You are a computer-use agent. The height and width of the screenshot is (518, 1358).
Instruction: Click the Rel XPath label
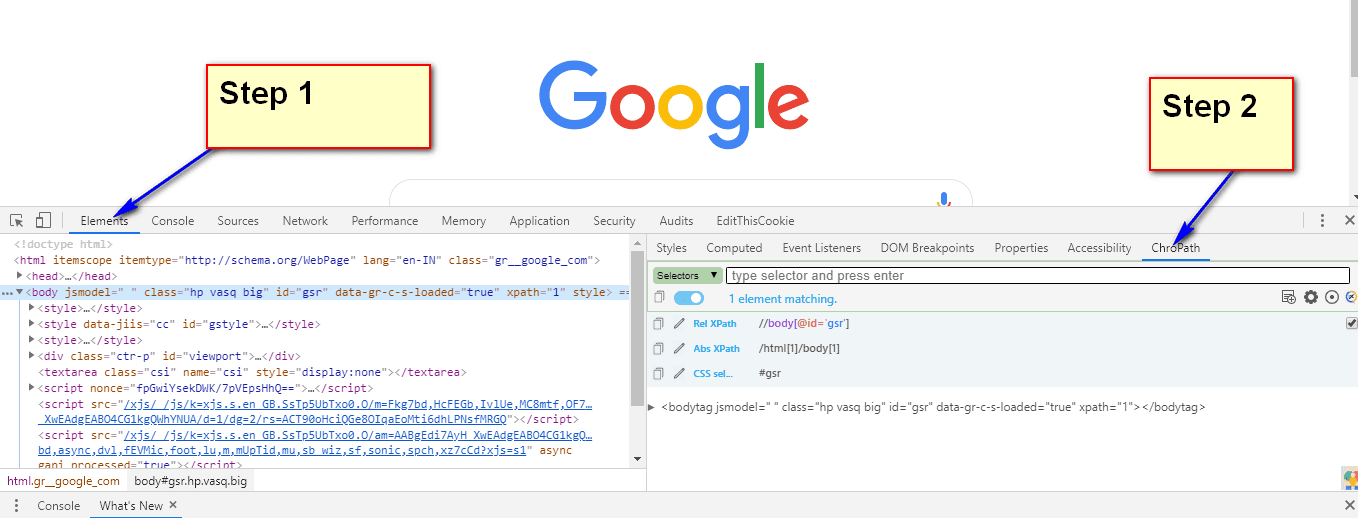click(x=715, y=323)
